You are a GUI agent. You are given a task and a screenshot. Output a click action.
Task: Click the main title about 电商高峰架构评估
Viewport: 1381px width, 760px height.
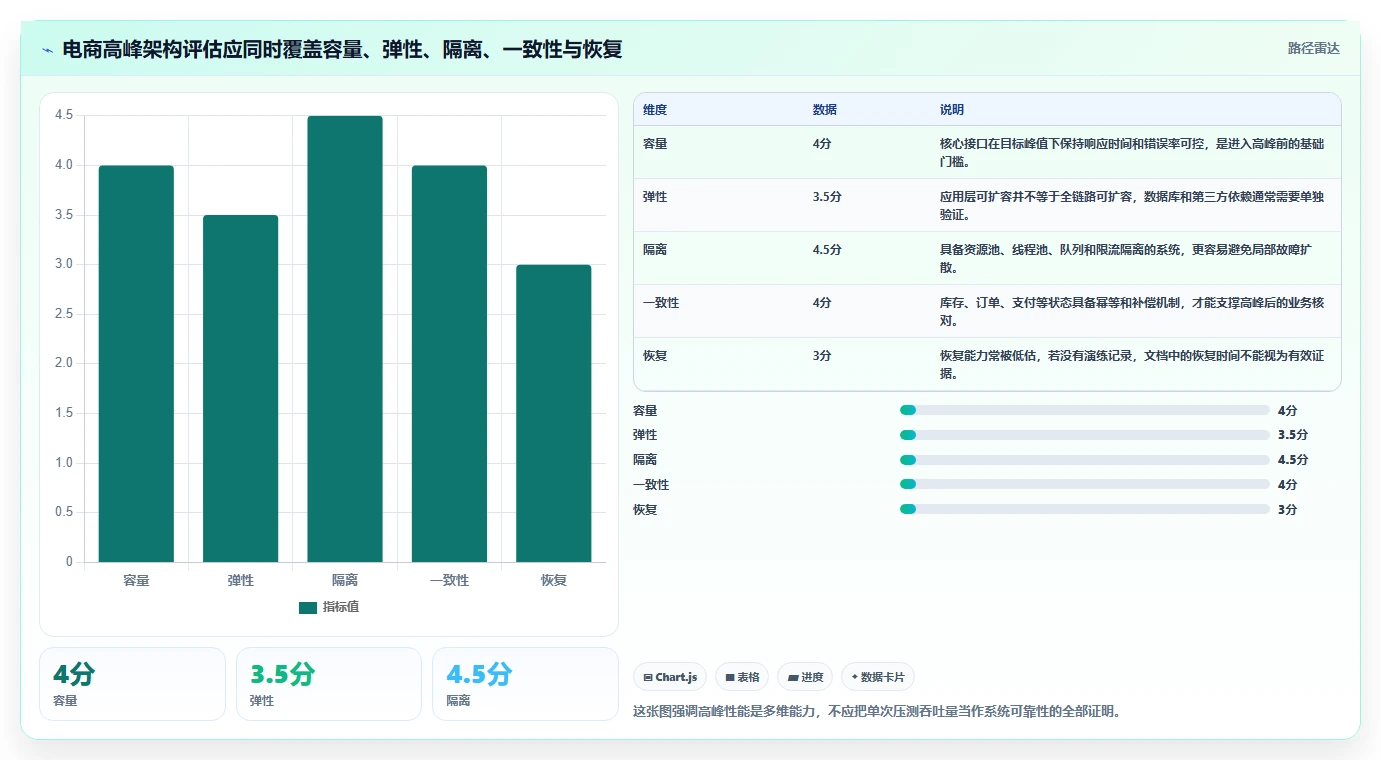pyautogui.click(x=342, y=49)
